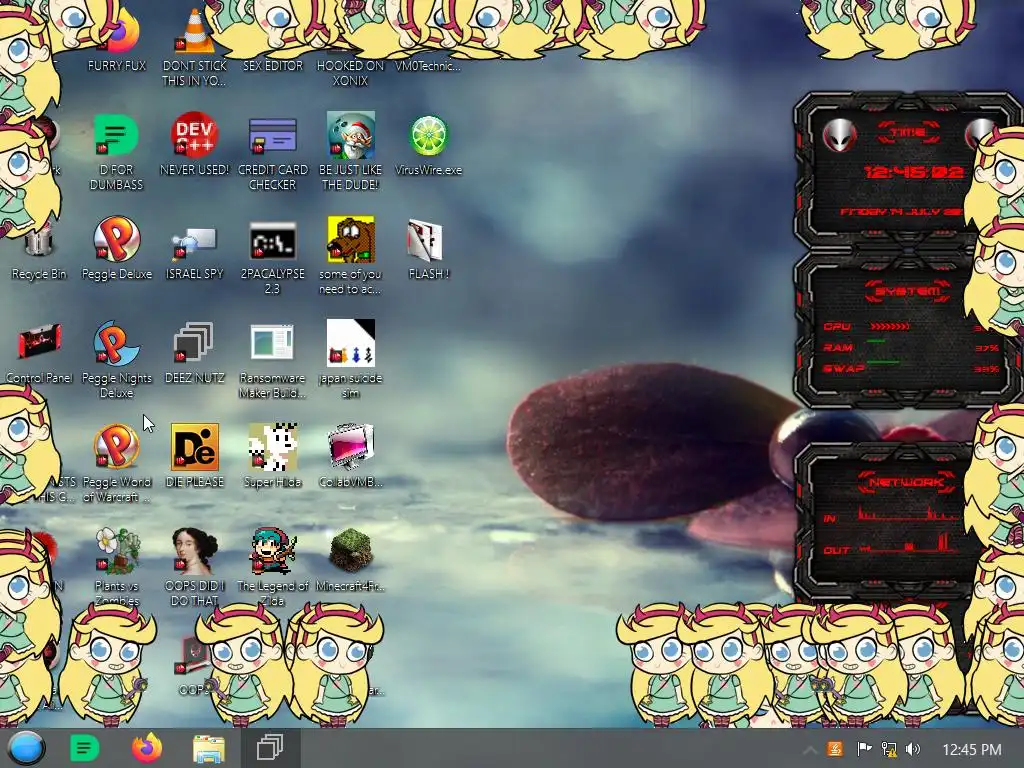Screen dimensions: 1024x768
Task: Open the volume speaker tray icon
Action: pyautogui.click(x=914, y=748)
